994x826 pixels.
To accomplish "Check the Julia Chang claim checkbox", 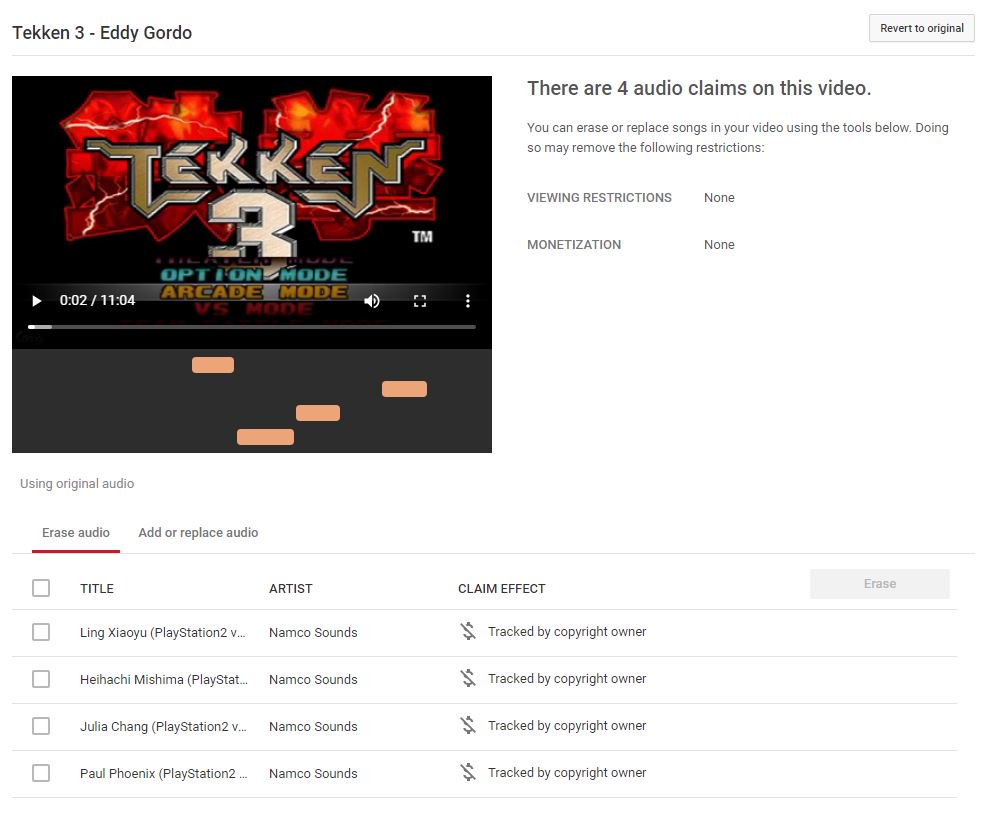I will coord(41,726).
